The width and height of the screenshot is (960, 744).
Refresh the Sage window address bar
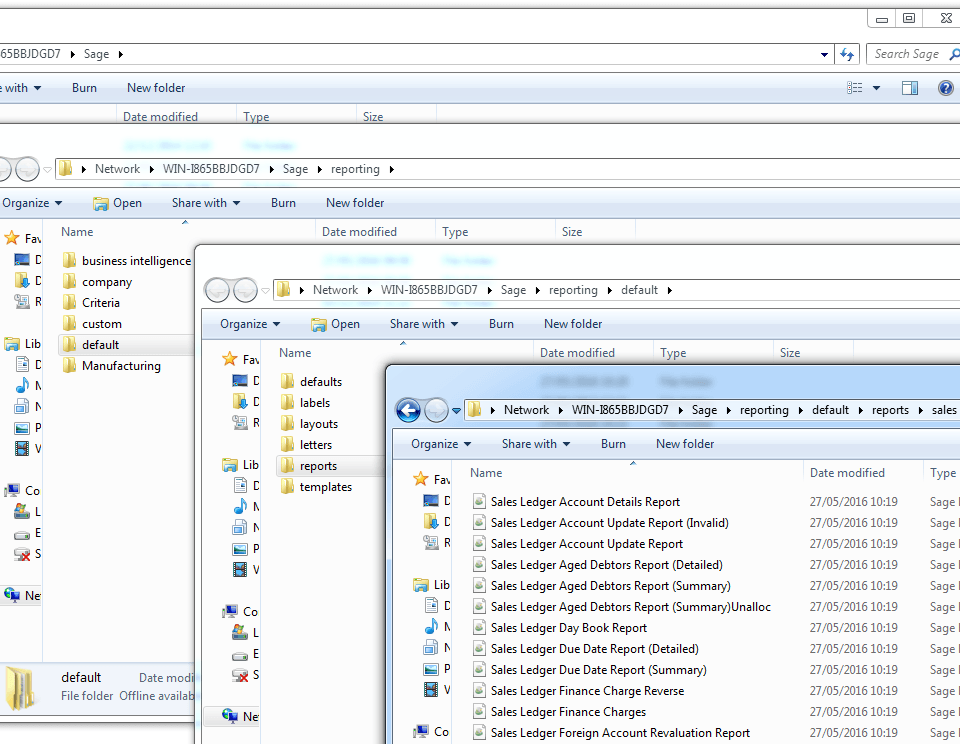[847, 54]
